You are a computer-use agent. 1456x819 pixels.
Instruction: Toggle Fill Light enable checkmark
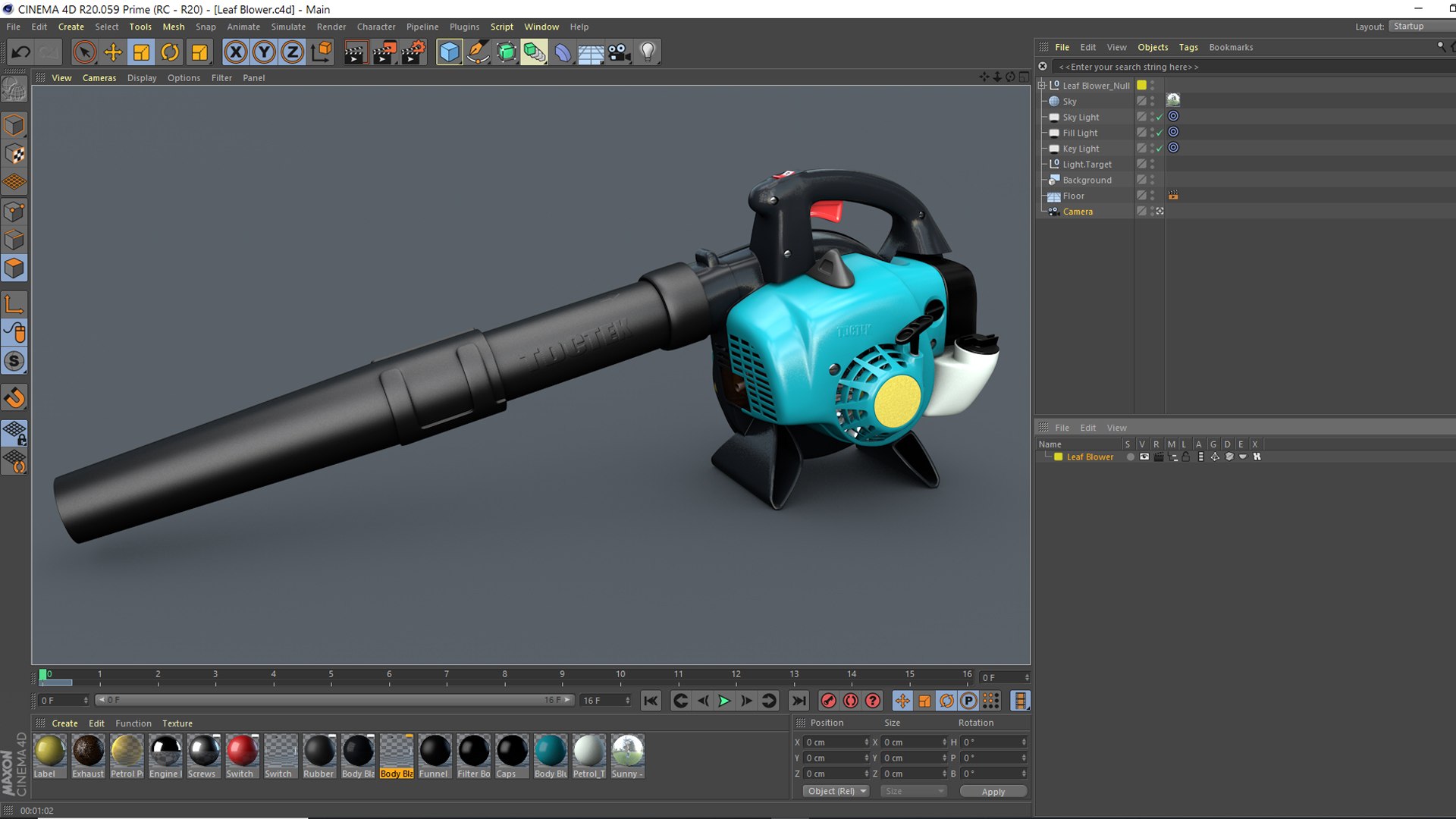pyautogui.click(x=1159, y=133)
